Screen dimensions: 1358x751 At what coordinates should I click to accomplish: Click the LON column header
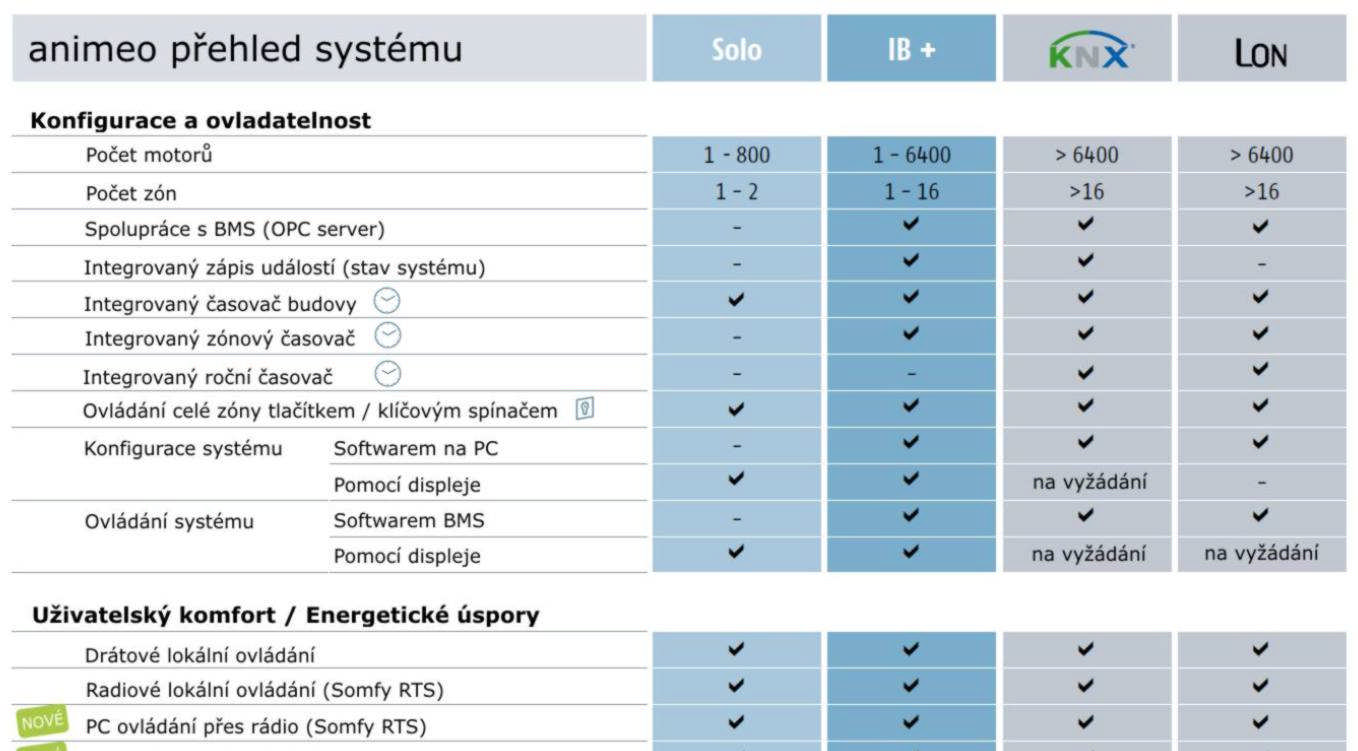[x=1261, y=50]
